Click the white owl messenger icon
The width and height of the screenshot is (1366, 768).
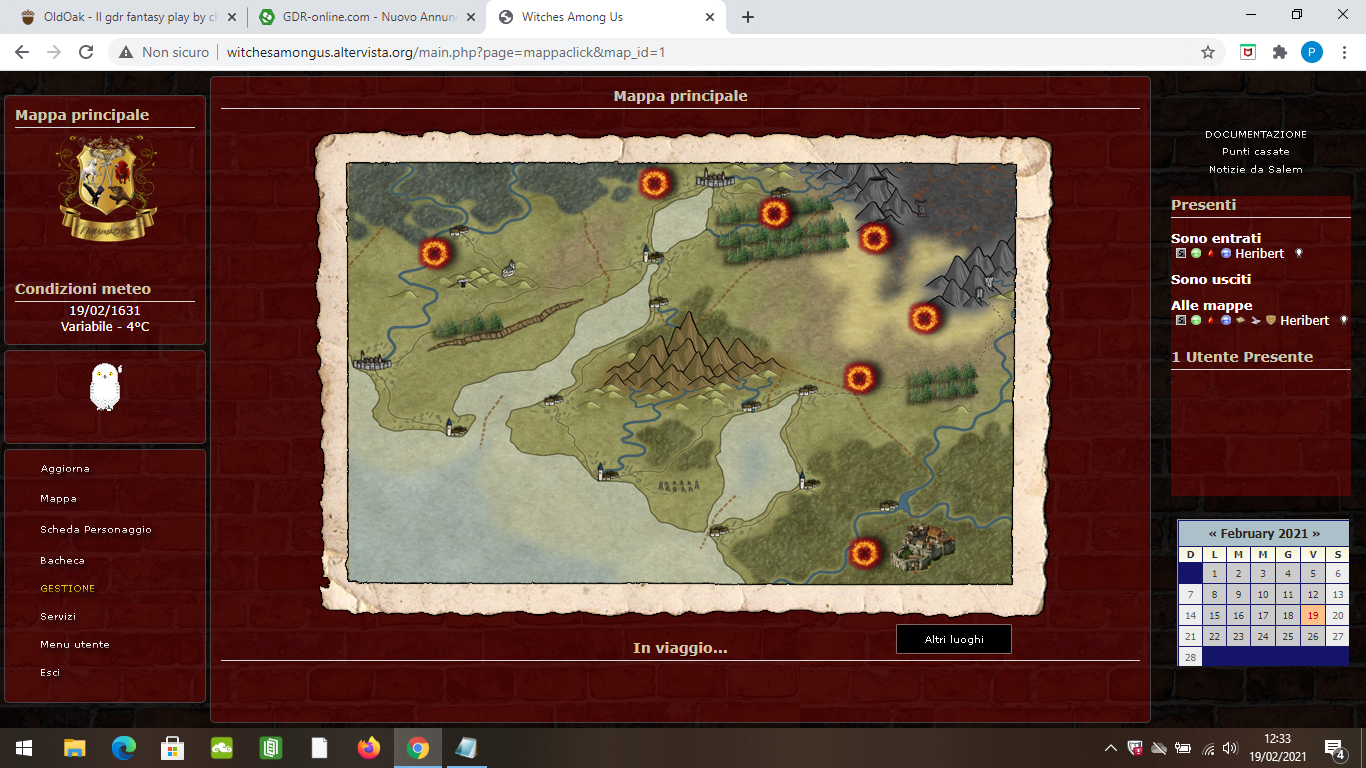coord(104,387)
